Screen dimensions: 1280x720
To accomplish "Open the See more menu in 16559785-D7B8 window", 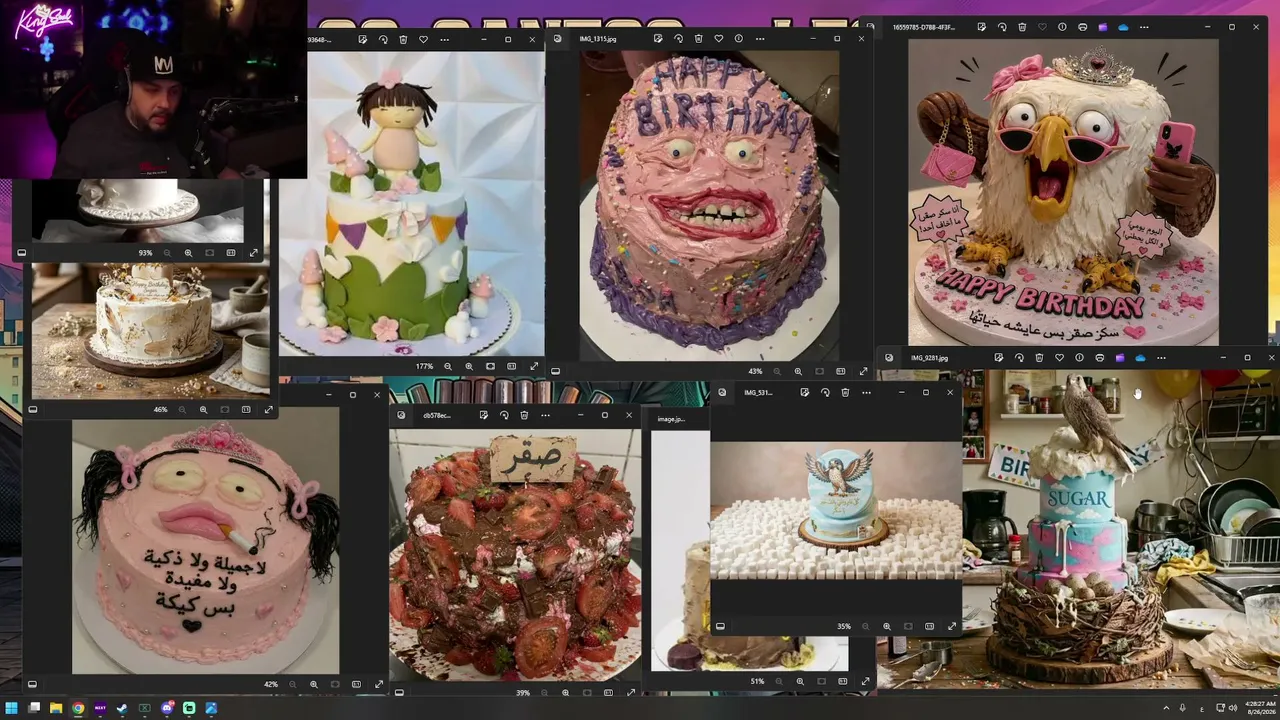I will (1144, 27).
